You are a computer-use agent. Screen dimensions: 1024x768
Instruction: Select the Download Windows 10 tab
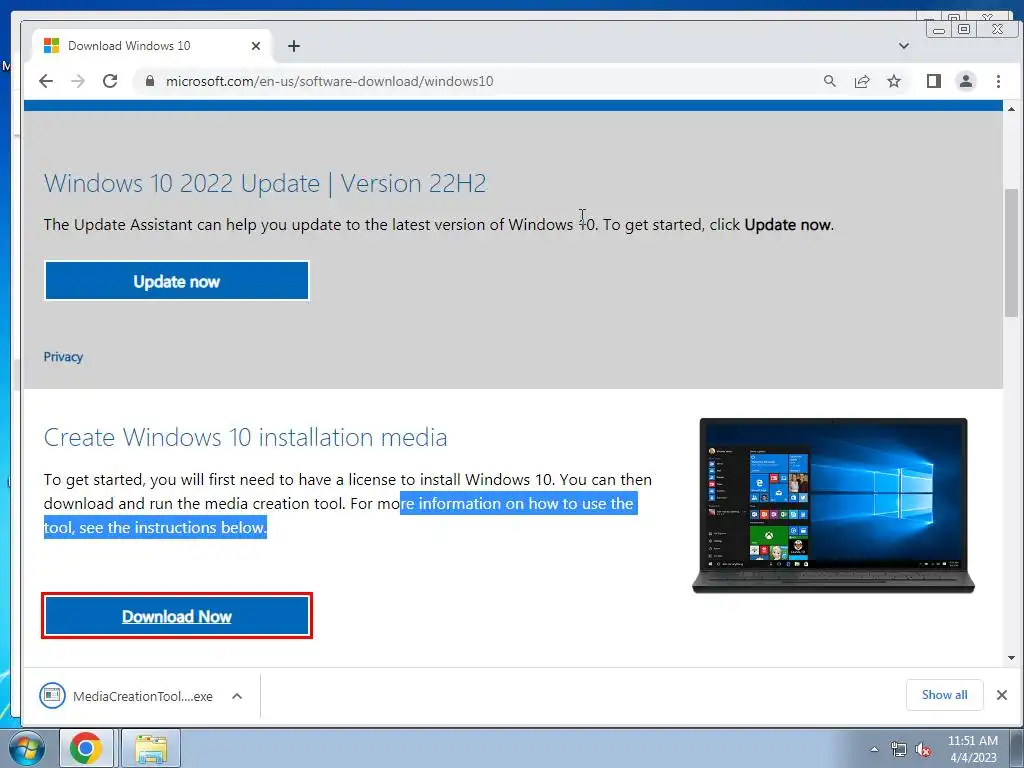point(152,46)
